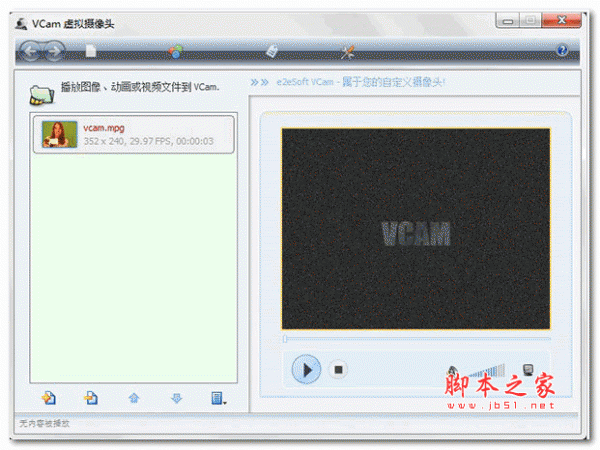Add a file to the playlist

click(49, 398)
